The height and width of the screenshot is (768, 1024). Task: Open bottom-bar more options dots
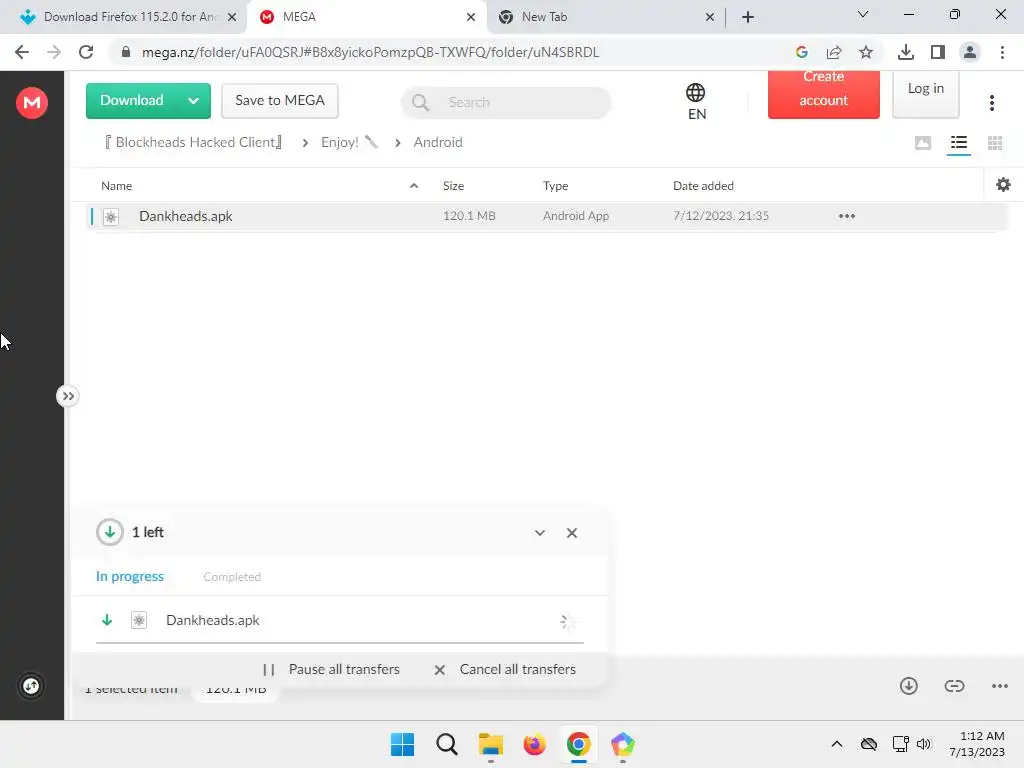click(x=999, y=686)
